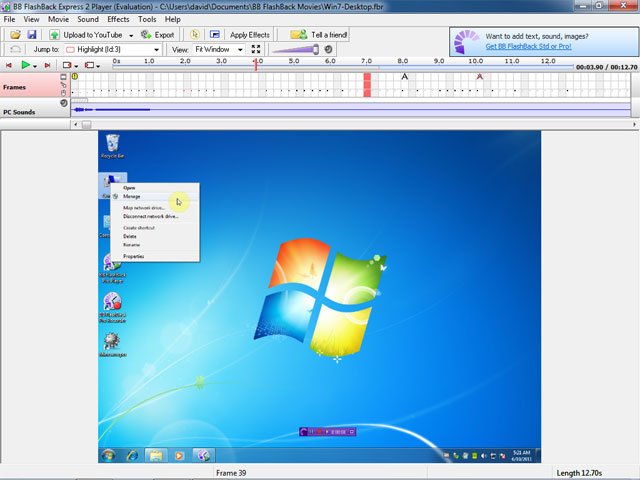This screenshot has width=640, height=480.
Task: Jump to the last frame
Action: (x=47, y=65)
